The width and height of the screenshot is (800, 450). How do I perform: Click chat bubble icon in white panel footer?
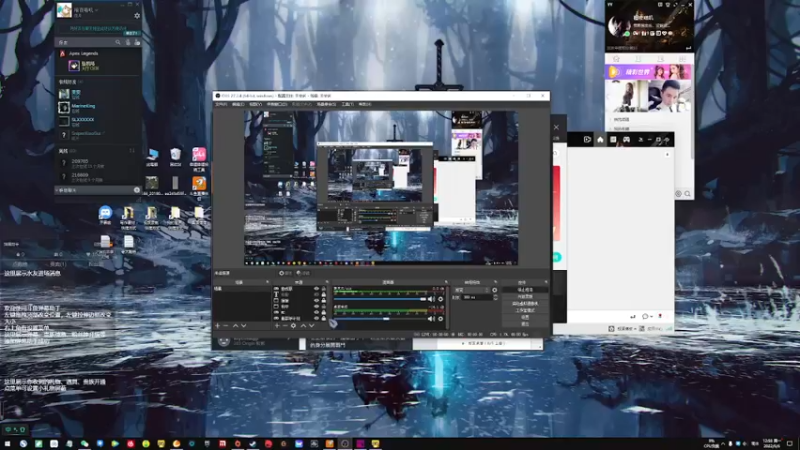[x=645, y=316]
